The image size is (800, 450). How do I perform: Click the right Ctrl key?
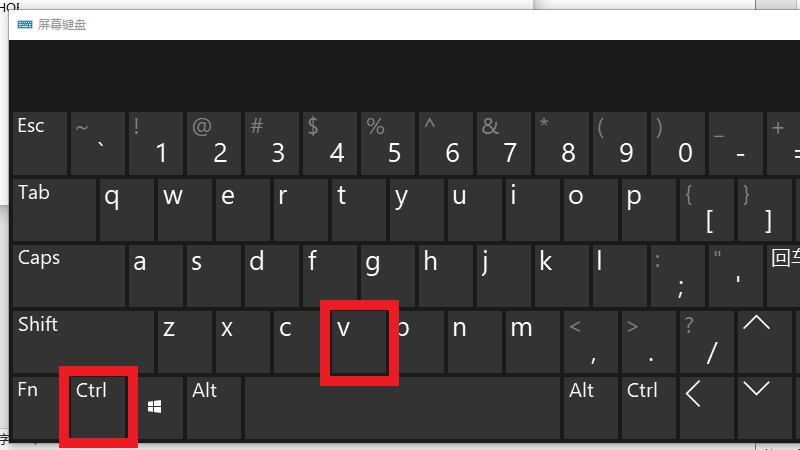point(649,408)
